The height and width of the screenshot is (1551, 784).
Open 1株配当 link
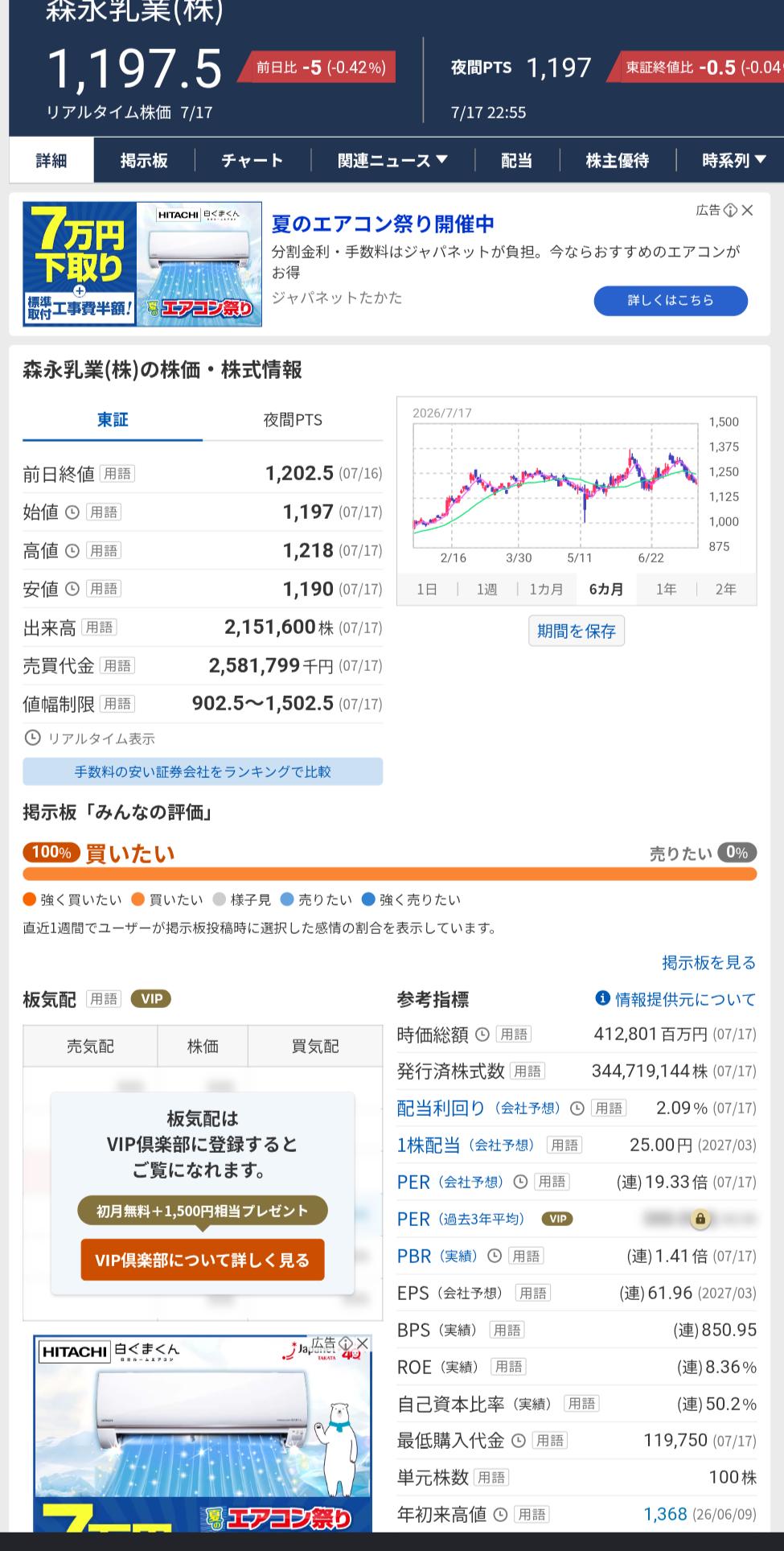tap(466, 1146)
